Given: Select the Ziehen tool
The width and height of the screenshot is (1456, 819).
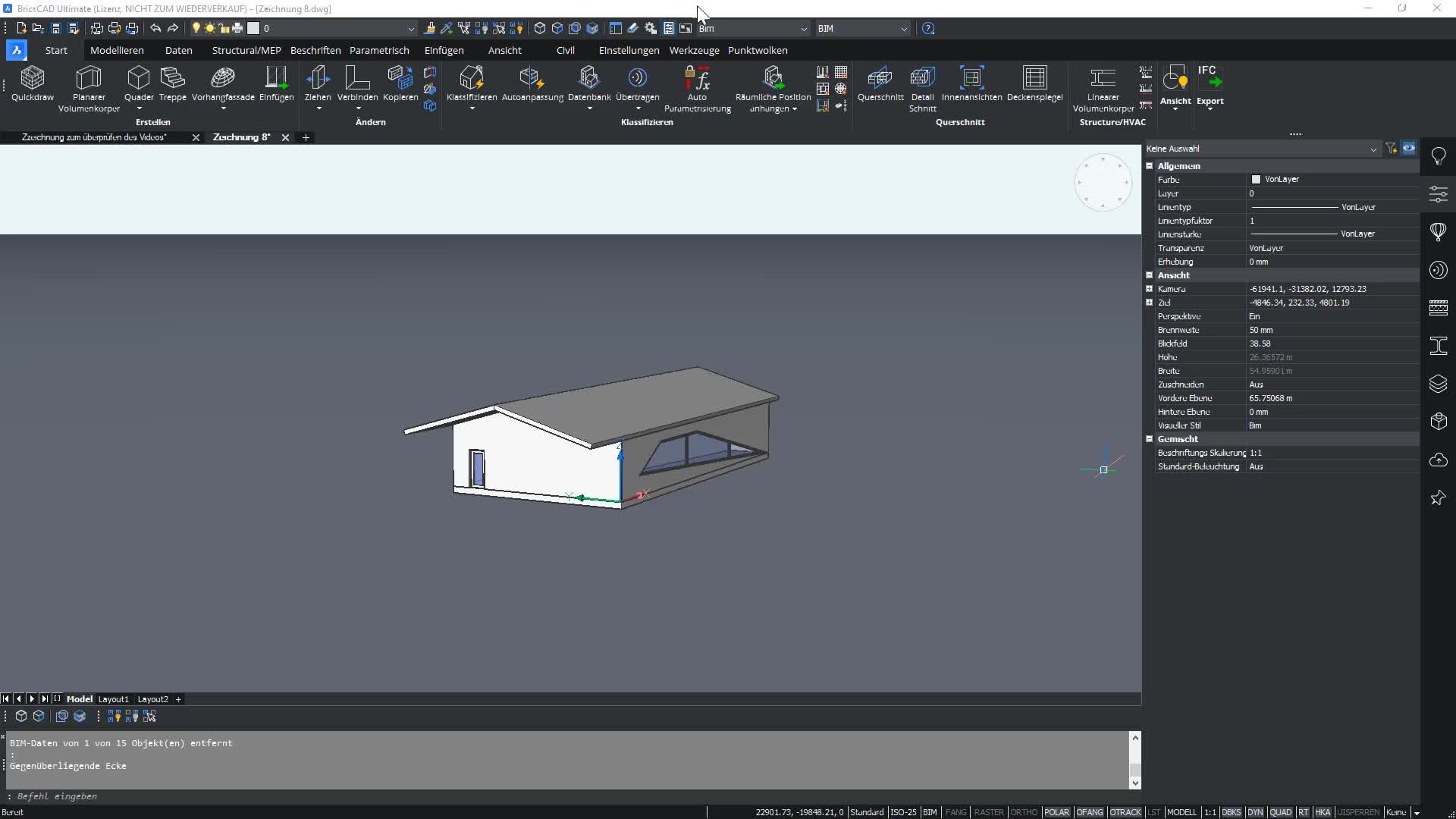Looking at the screenshot, I should point(318,83).
